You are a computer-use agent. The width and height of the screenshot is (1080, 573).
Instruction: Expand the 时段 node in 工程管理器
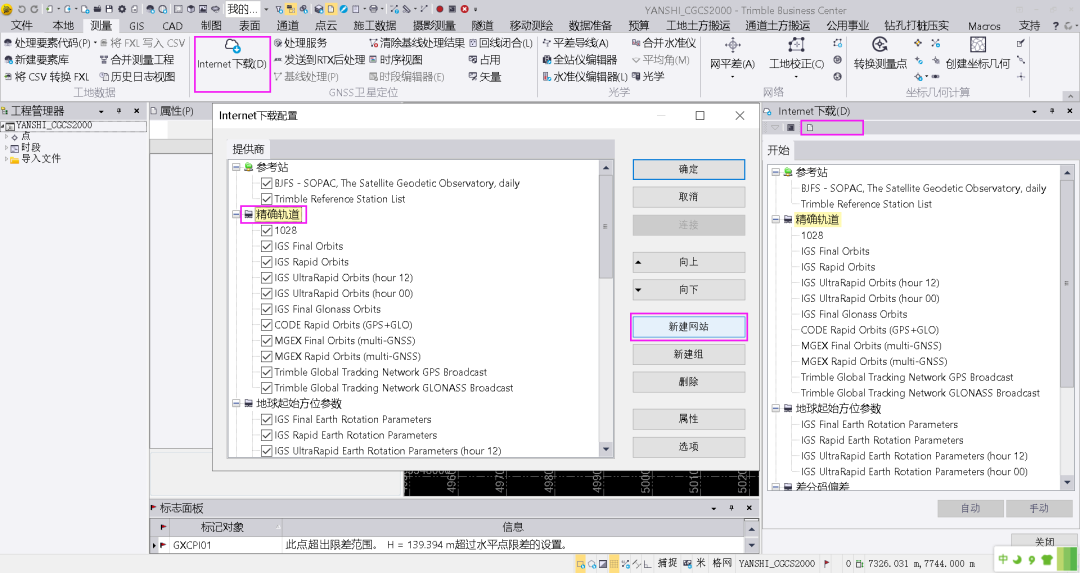(x=6, y=147)
